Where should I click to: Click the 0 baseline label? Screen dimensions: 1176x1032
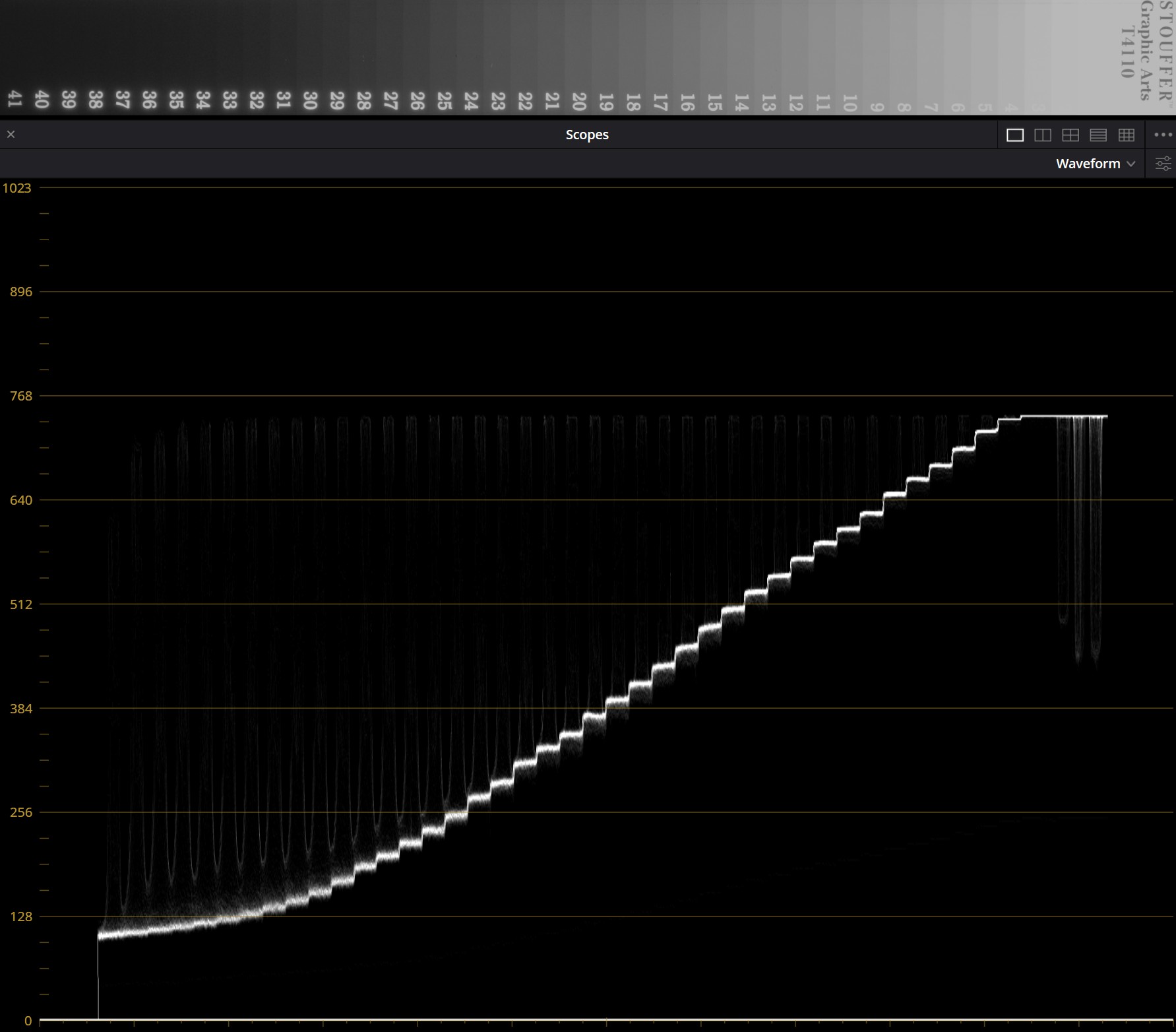pyautogui.click(x=28, y=1021)
